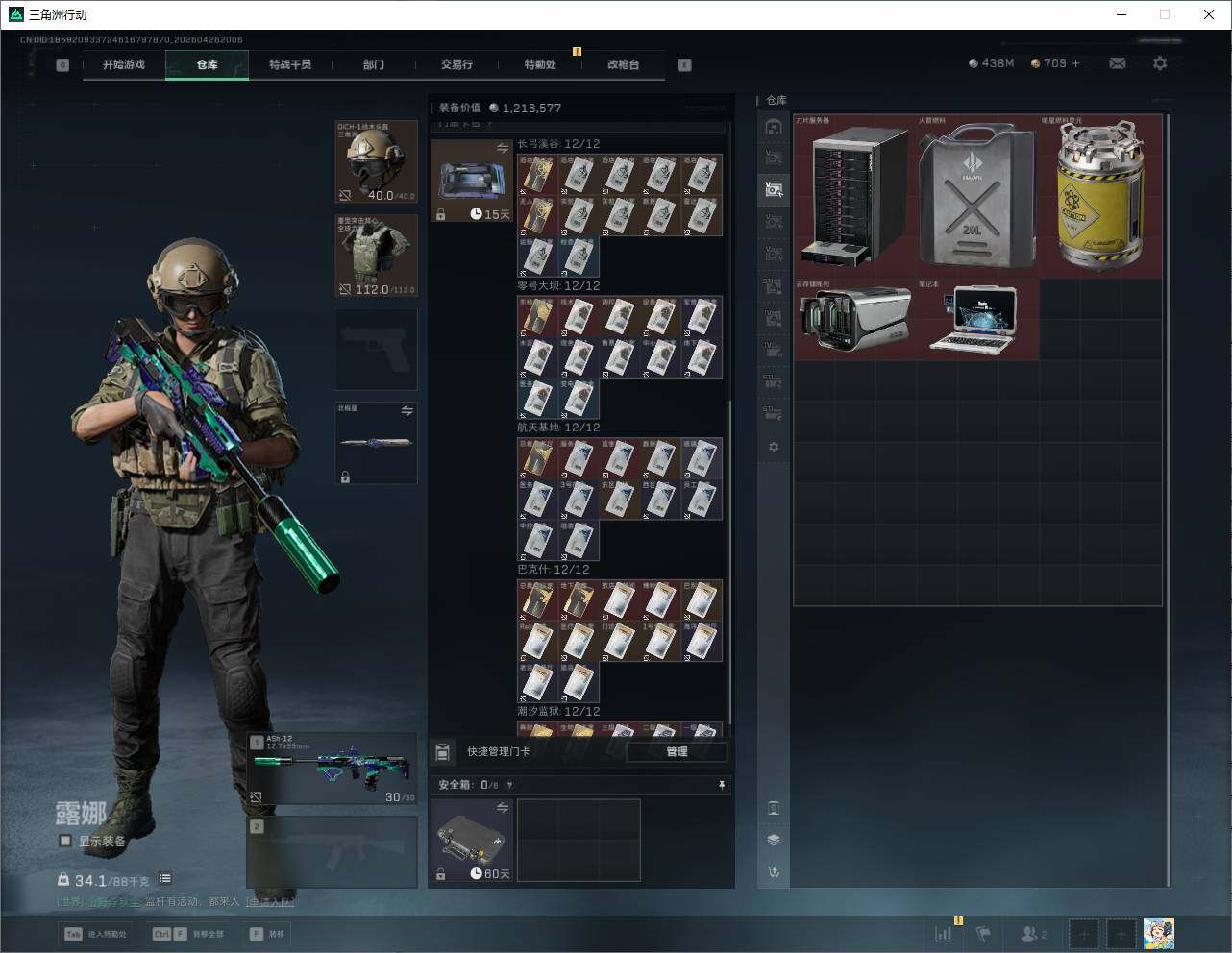1232x953 pixels.
Task: Click the 巴克什: 12/12 heading
Action: click(554, 570)
